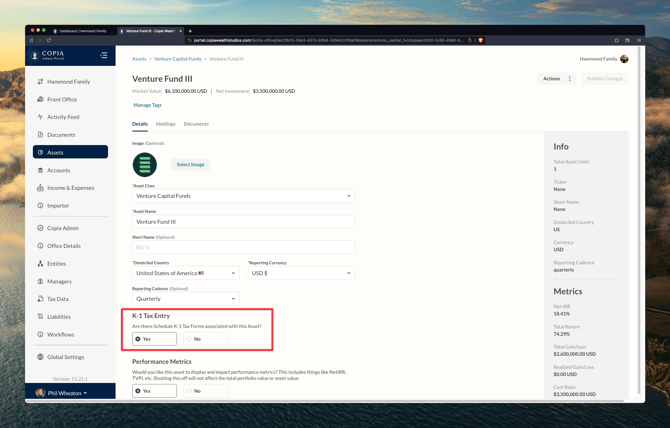This screenshot has height=428, width=670.
Task: Open Activity Feed from the sidebar
Action: point(63,117)
